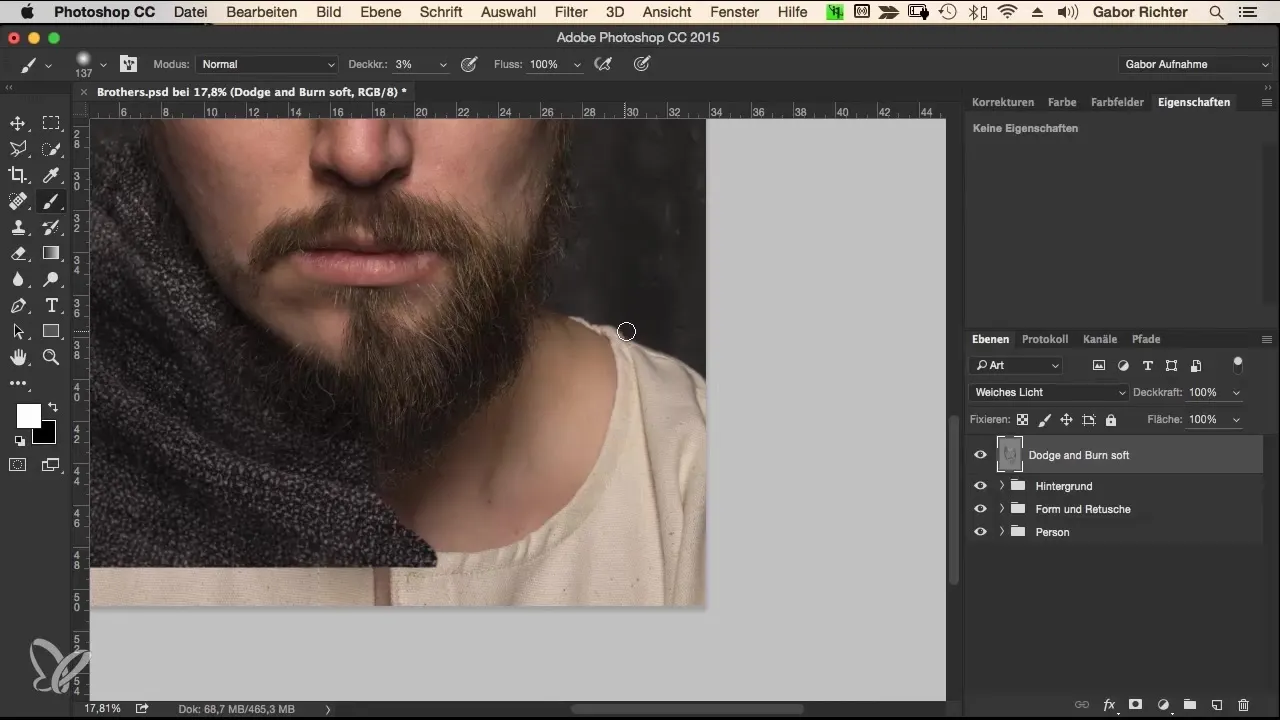Create a new layer

point(1216,705)
